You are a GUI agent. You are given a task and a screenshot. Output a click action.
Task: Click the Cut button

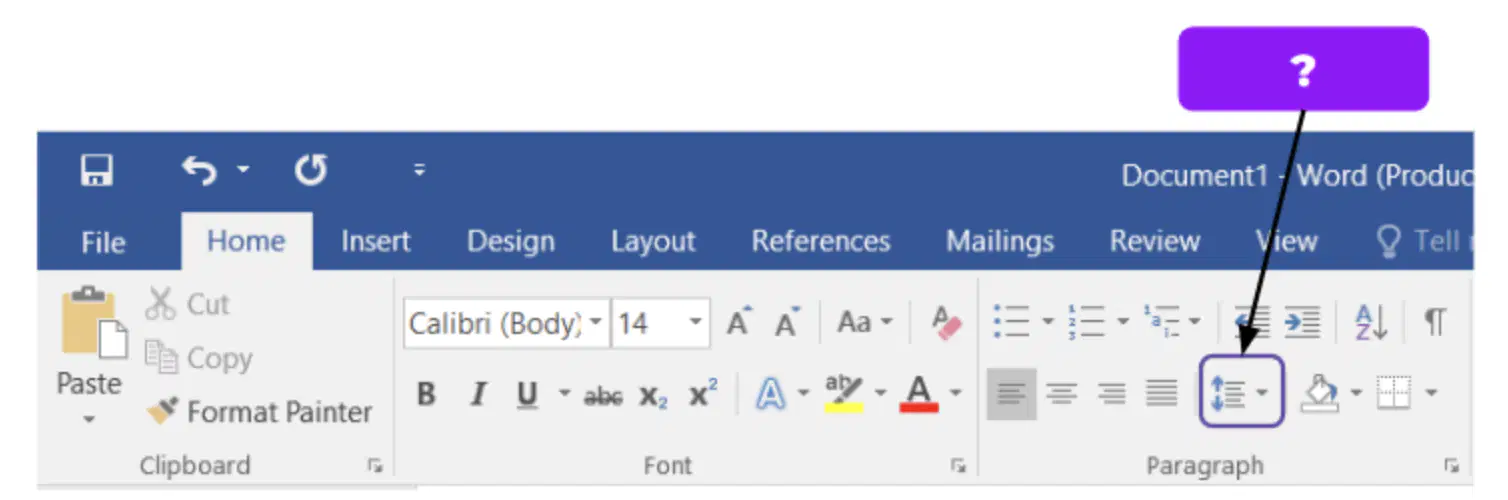[x=188, y=304]
